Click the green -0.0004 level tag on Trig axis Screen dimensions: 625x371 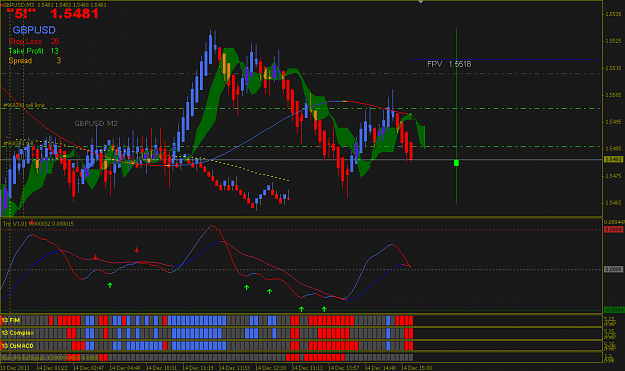point(614,310)
